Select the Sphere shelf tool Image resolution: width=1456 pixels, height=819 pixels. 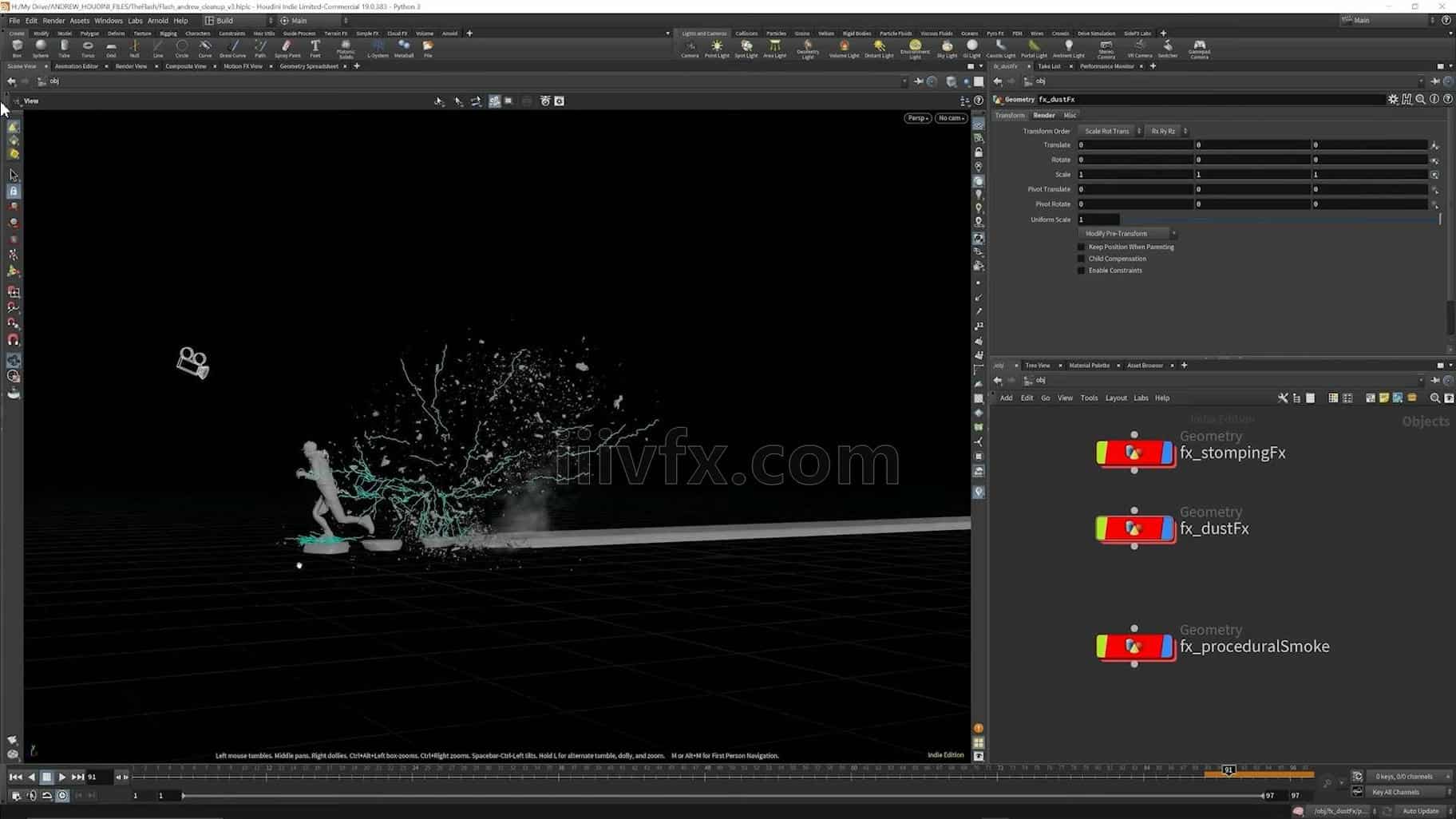coord(41,49)
